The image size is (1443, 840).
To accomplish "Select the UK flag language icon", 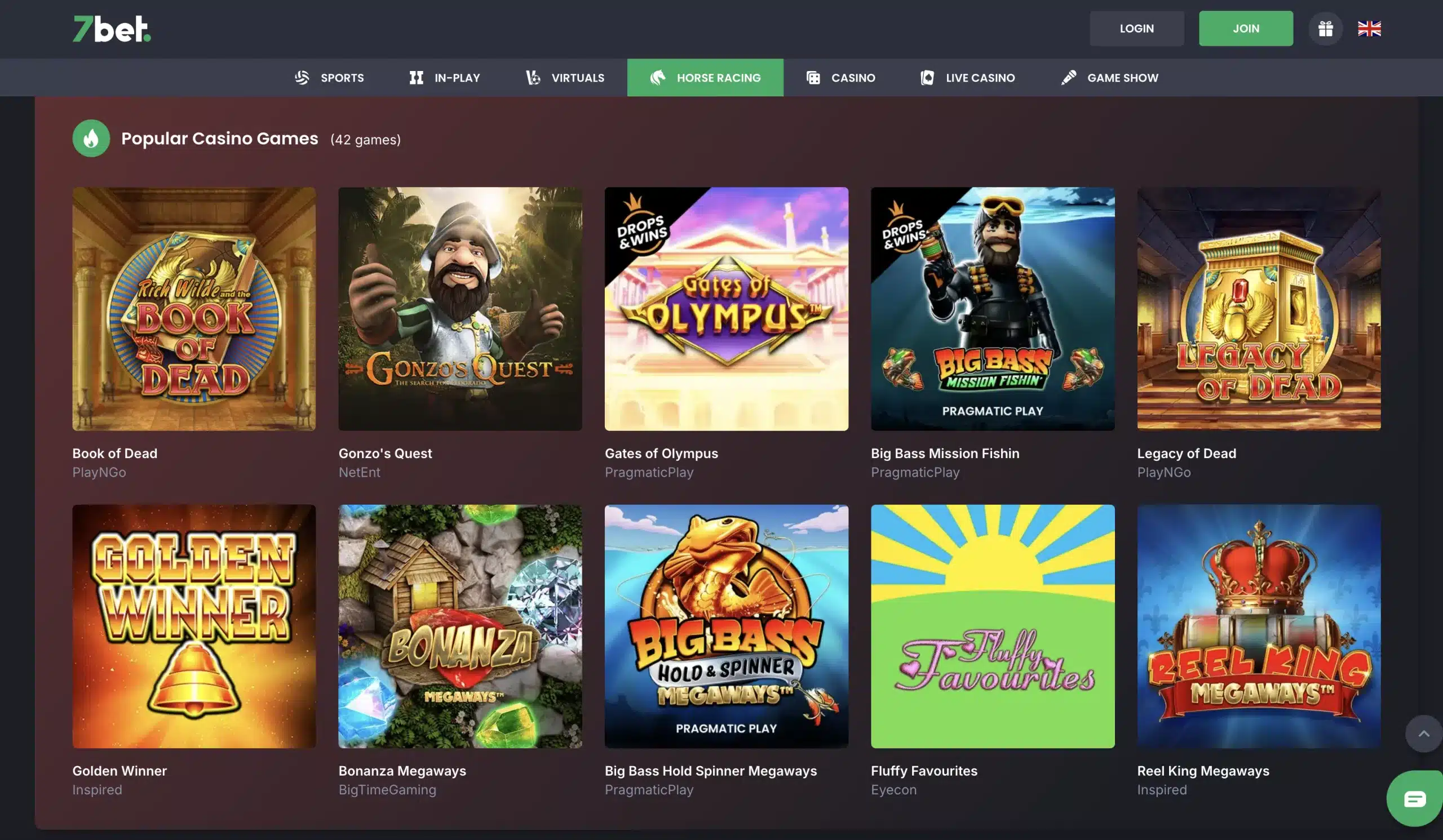I will click(1369, 29).
